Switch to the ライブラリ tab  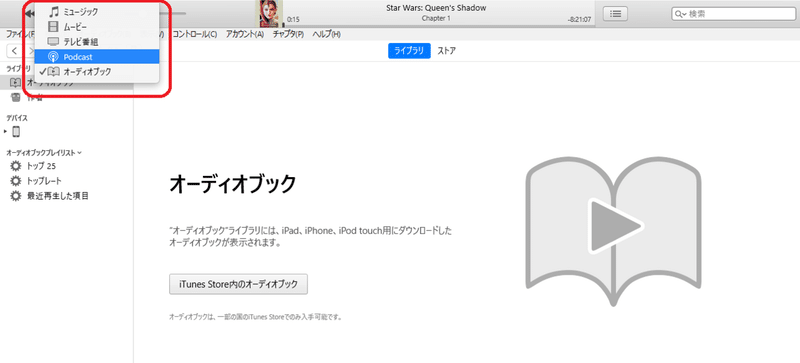tap(409, 51)
